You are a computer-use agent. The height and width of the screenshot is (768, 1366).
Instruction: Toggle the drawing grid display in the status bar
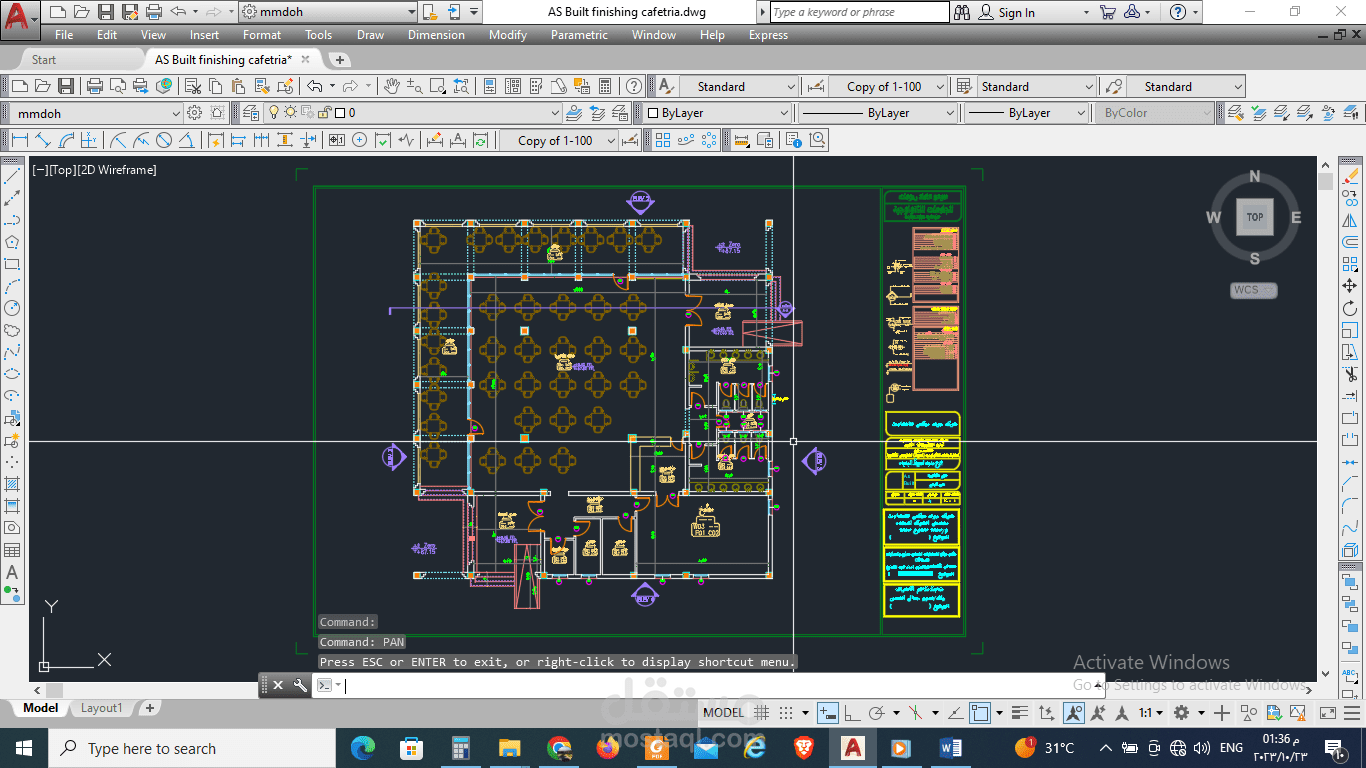(x=762, y=713)
